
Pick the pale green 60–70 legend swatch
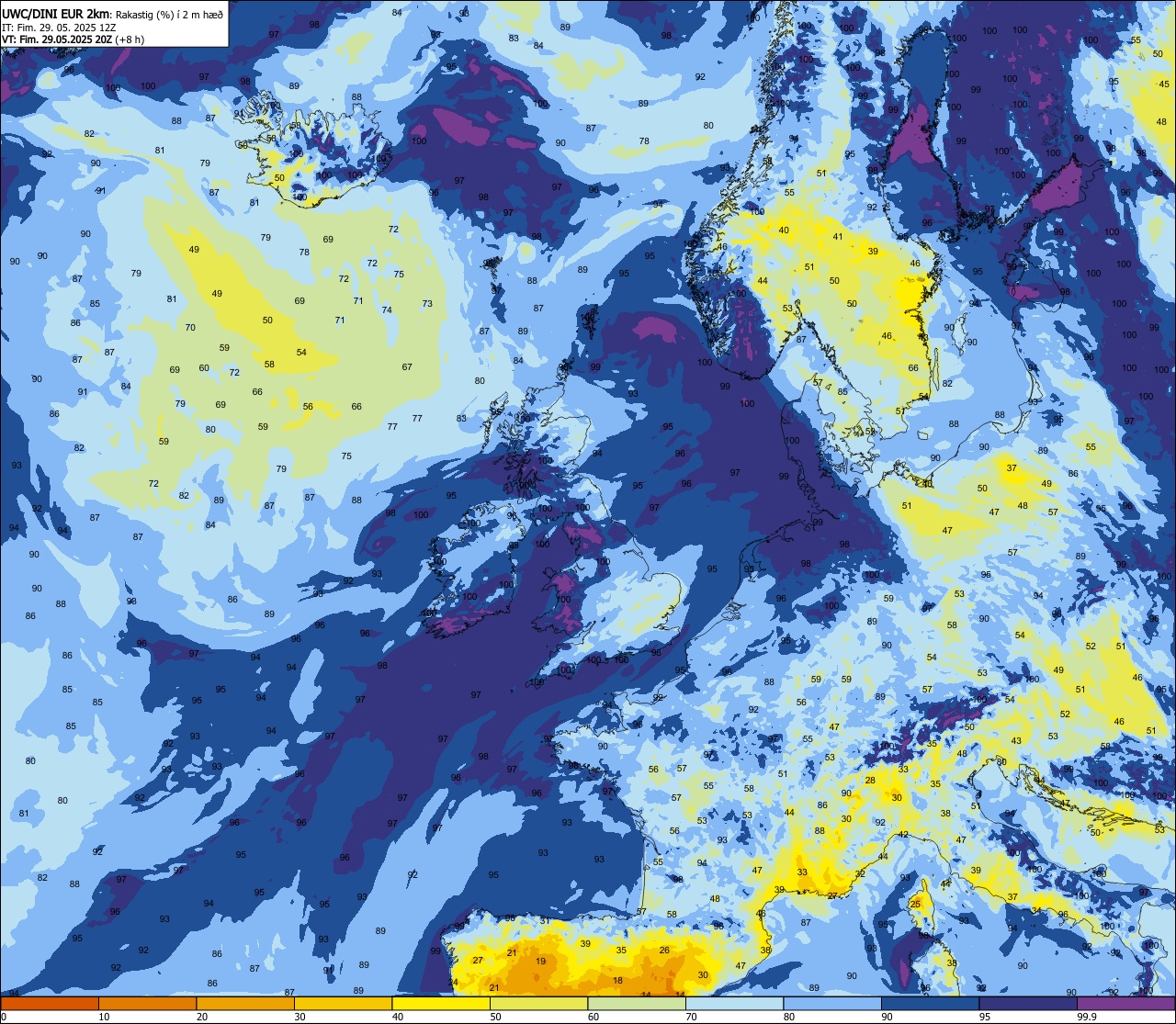click(637, 1004)
